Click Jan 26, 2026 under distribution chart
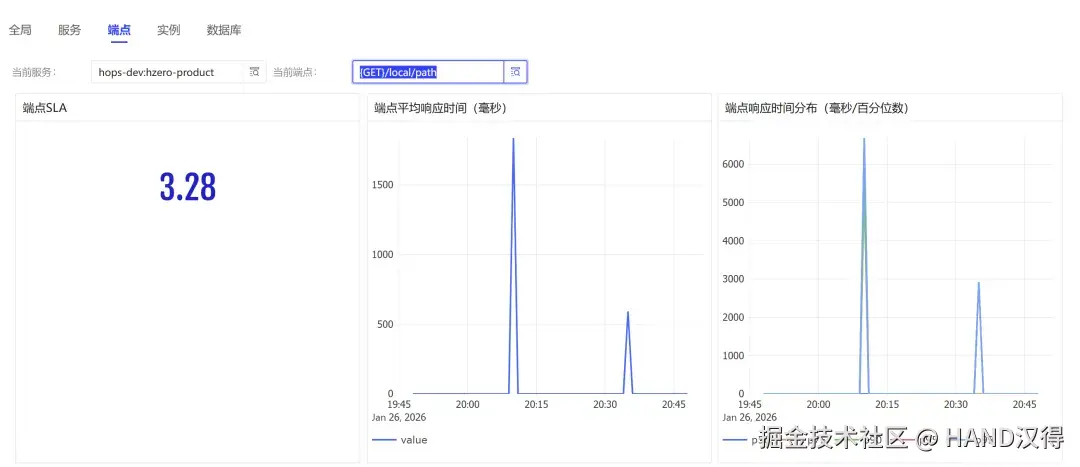The height and width of the screenshot is (467, 1080). pyautogui.click(x=749, y=417)
